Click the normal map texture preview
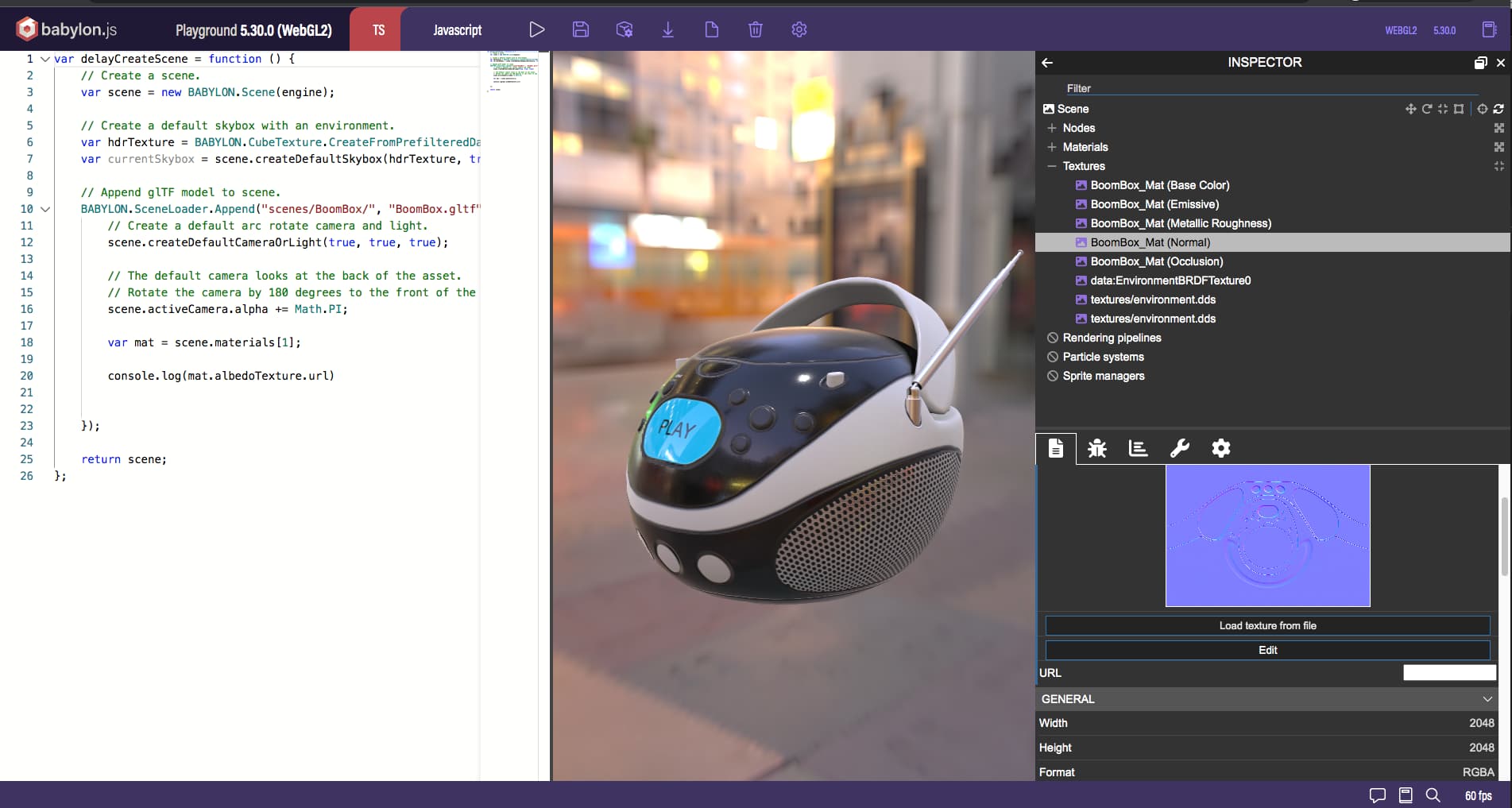Image resolution: width=1512 pixels, height=808 pixels. click(1268, 535)
